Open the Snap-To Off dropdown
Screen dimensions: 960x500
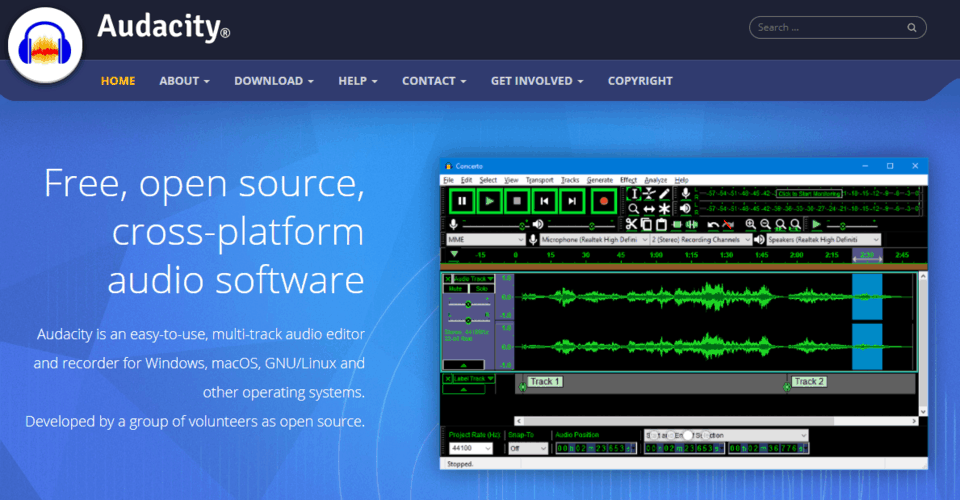pyautogui.click(x=528, y=448)
